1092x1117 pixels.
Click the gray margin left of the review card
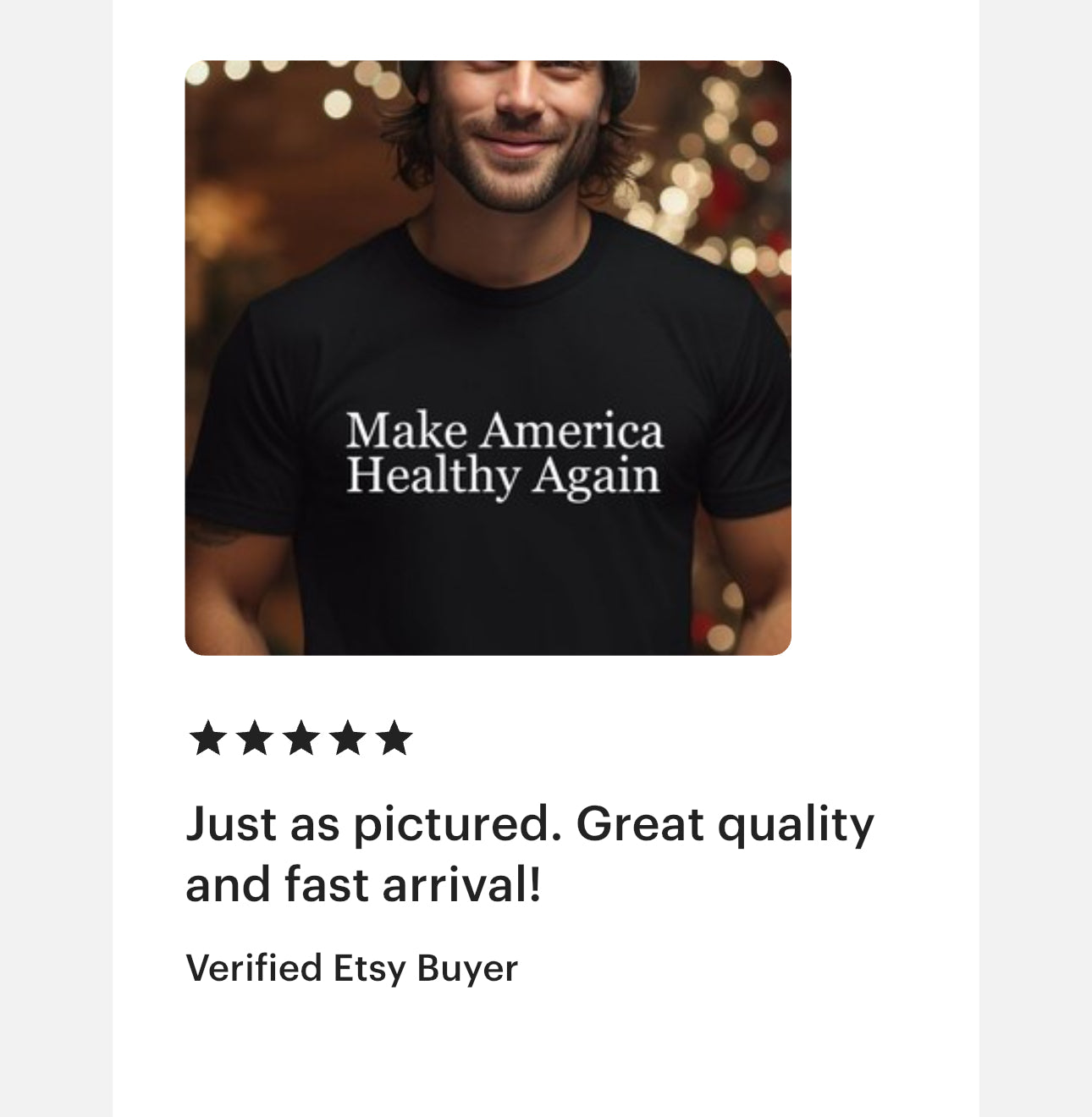56,558
